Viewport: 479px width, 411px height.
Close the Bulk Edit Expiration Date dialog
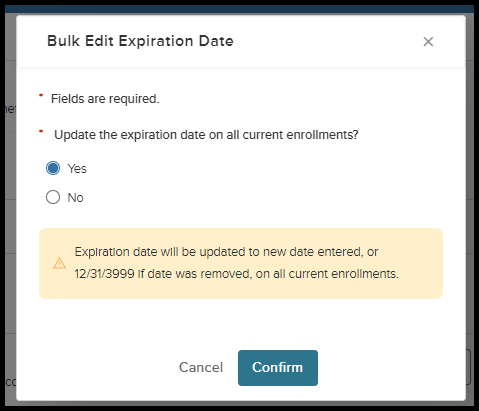428,42
